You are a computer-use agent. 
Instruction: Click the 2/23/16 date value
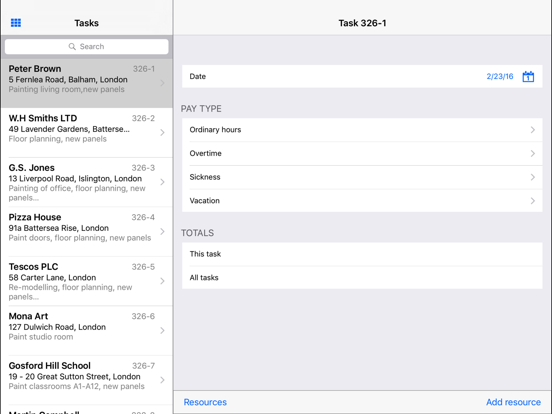[500, 76]
